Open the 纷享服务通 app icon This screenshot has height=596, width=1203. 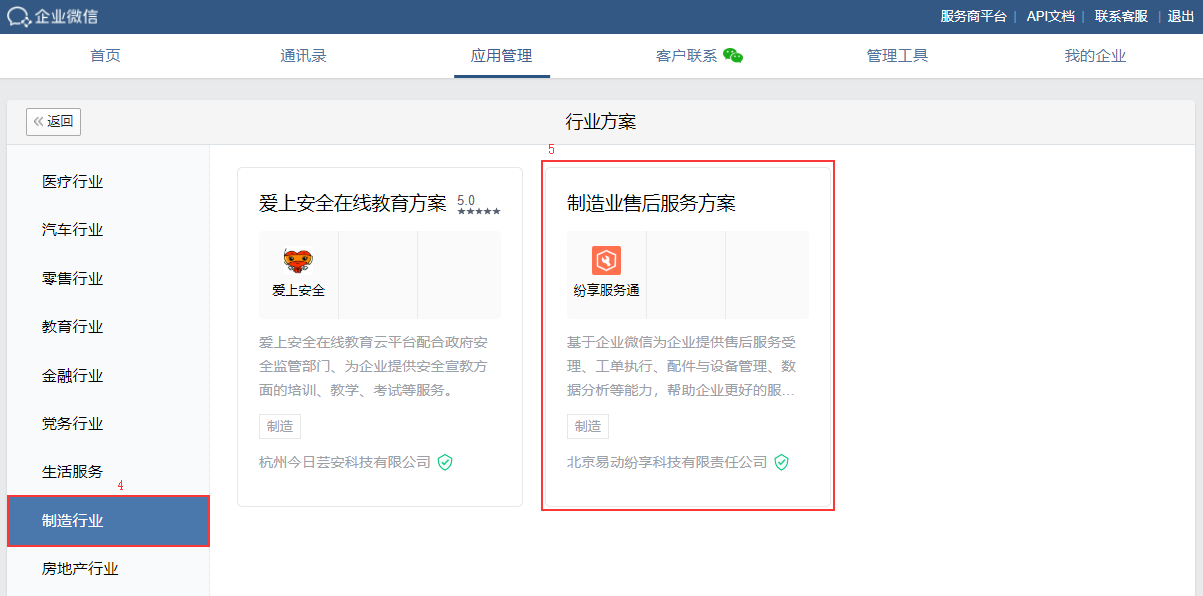point(606,261)
